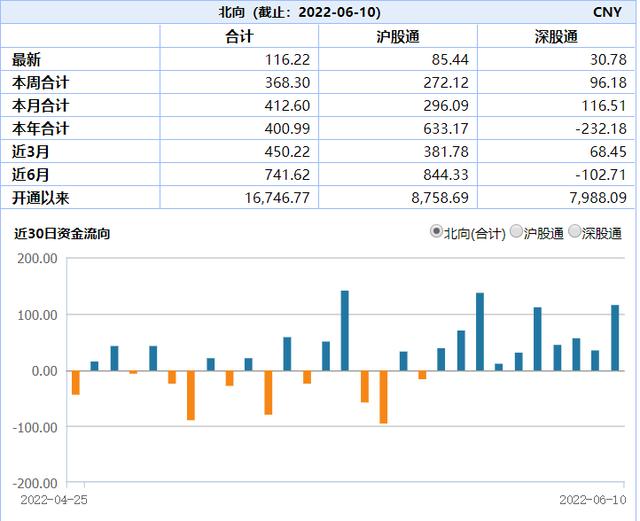Click the value 633.17

446,129
